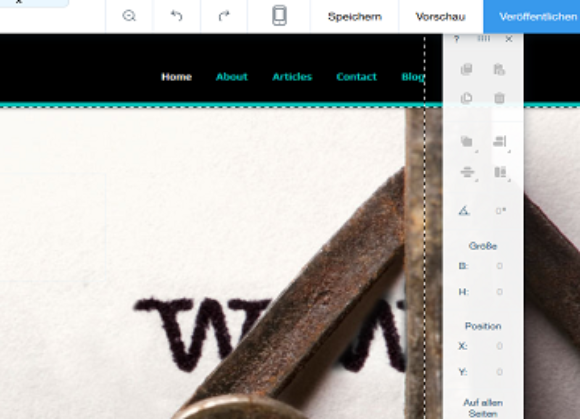580x419 pixels.
Task: Select the About menu item
Action: click(x=232, y=77)
